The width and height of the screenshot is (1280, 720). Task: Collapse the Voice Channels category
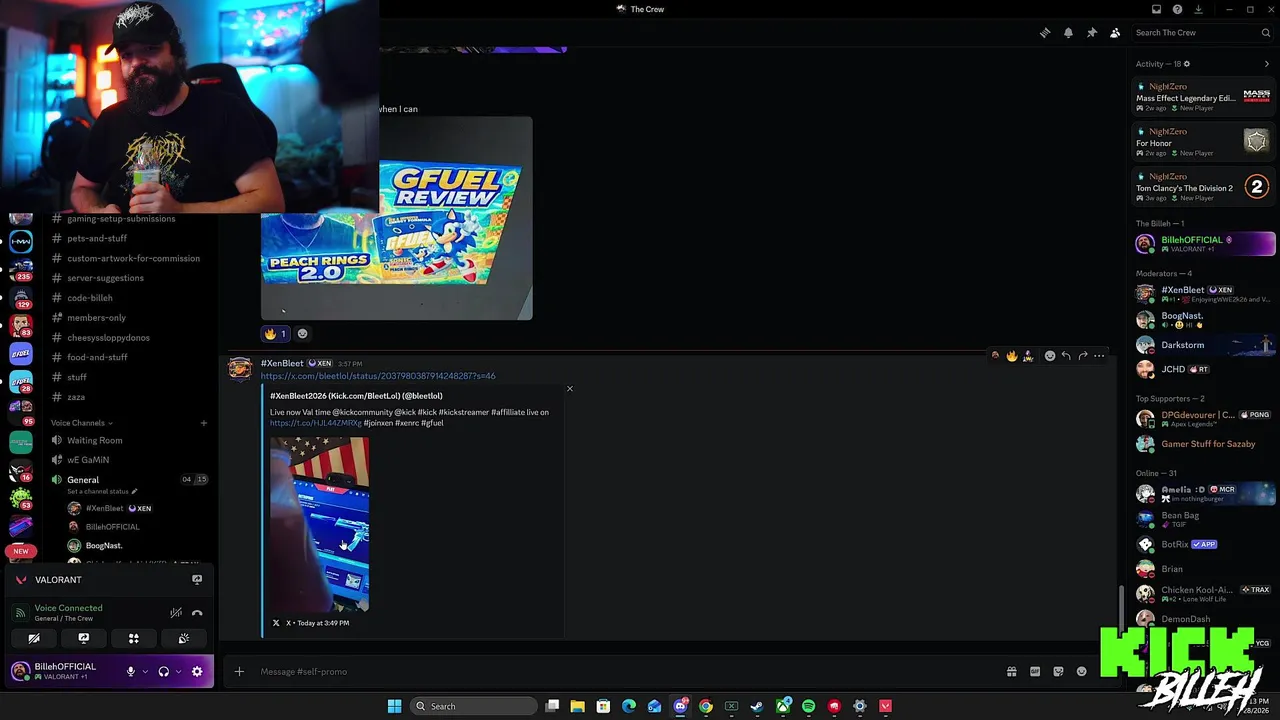[81, 423]
